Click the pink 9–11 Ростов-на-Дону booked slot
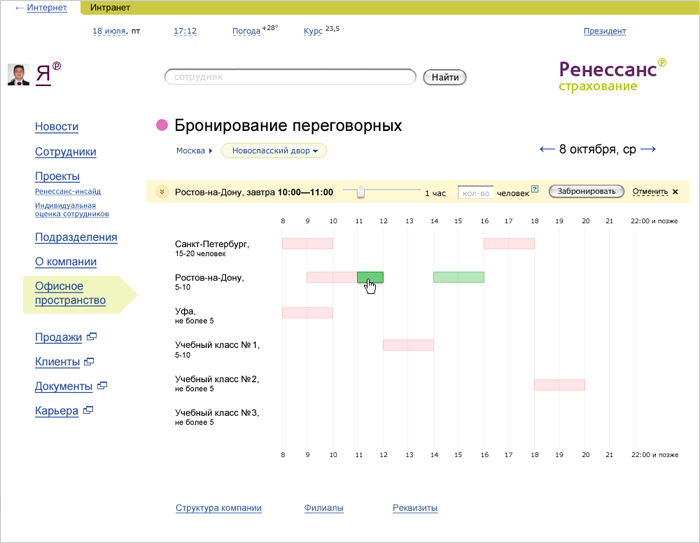 pos(332,277)
